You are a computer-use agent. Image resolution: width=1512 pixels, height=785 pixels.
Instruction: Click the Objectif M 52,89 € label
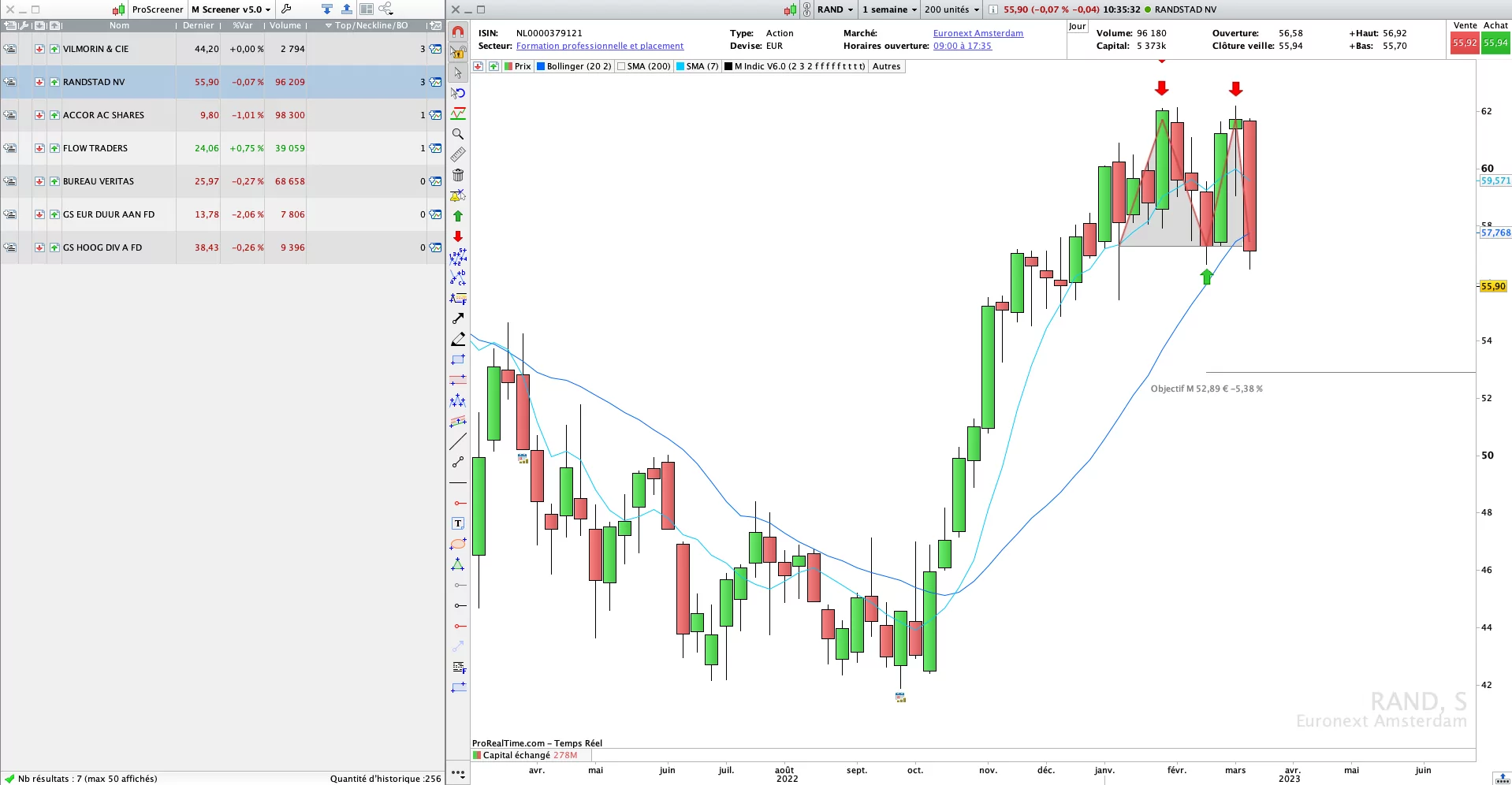click(x=1206, y=389)
